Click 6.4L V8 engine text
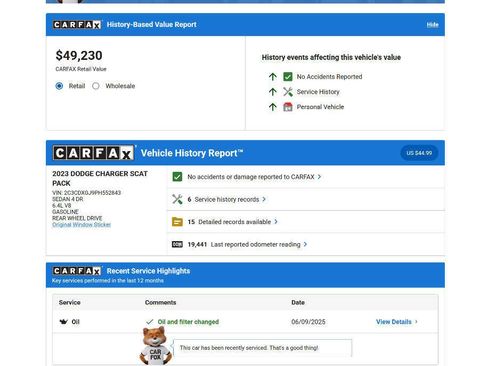The height and width of the screenshot is (366, 488). (x=62, y=205)
